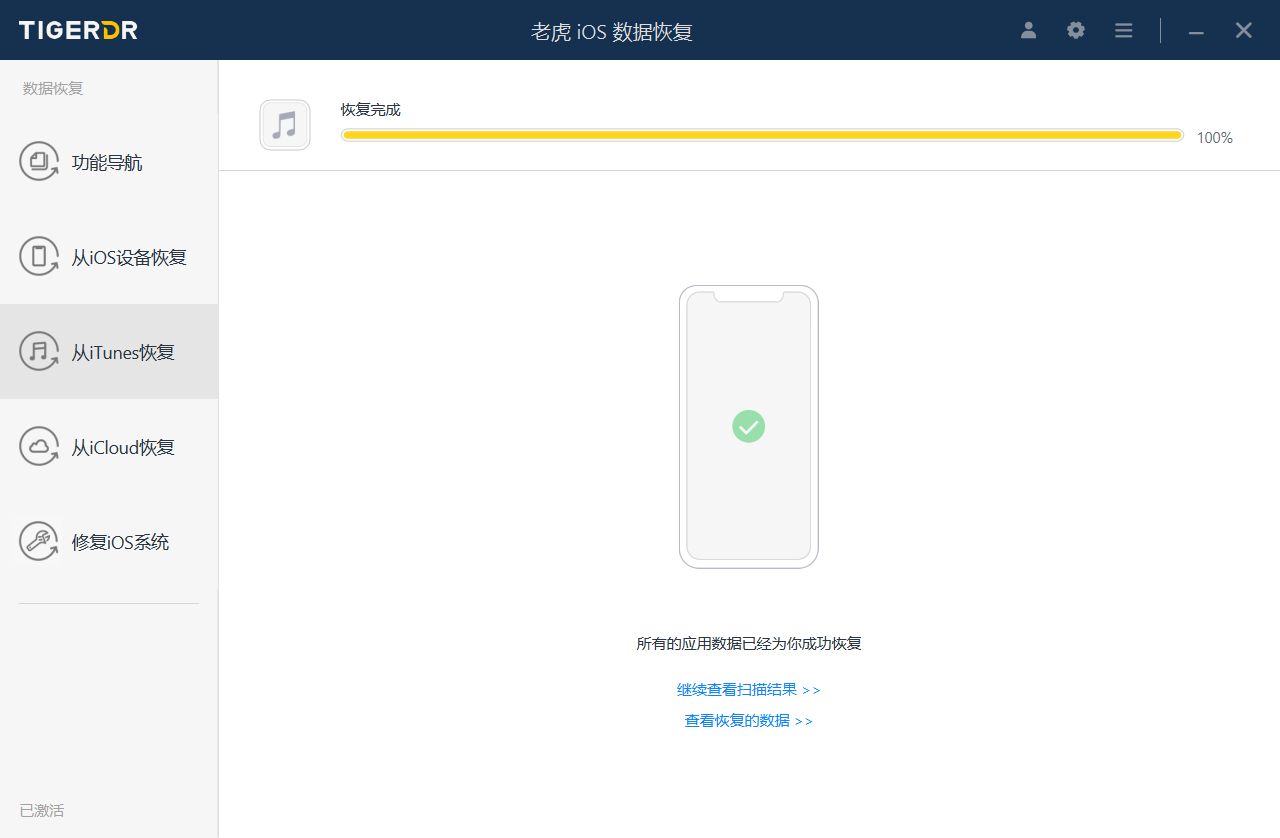Click the phone icon beside 从iOS设备恢复

click(39, 256)
